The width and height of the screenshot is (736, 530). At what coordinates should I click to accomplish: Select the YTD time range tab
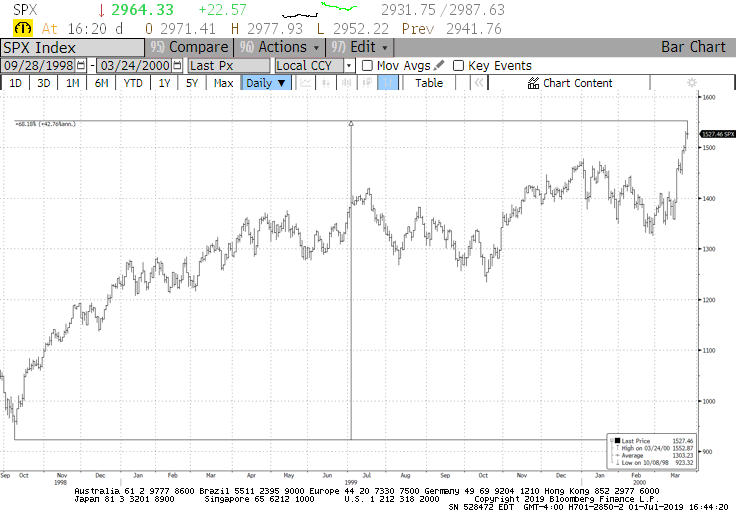coord(132,83)
